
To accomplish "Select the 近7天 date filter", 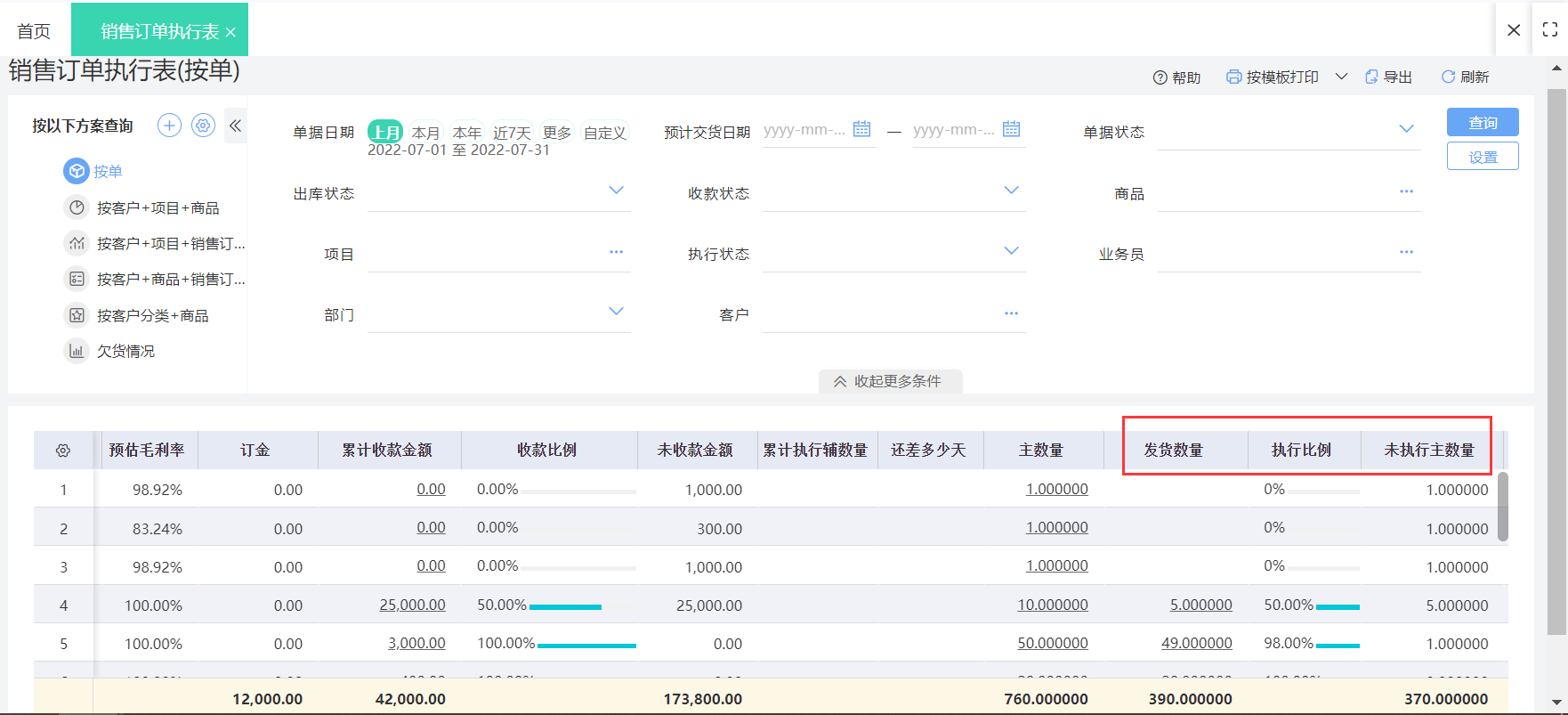I will [512, 133].
